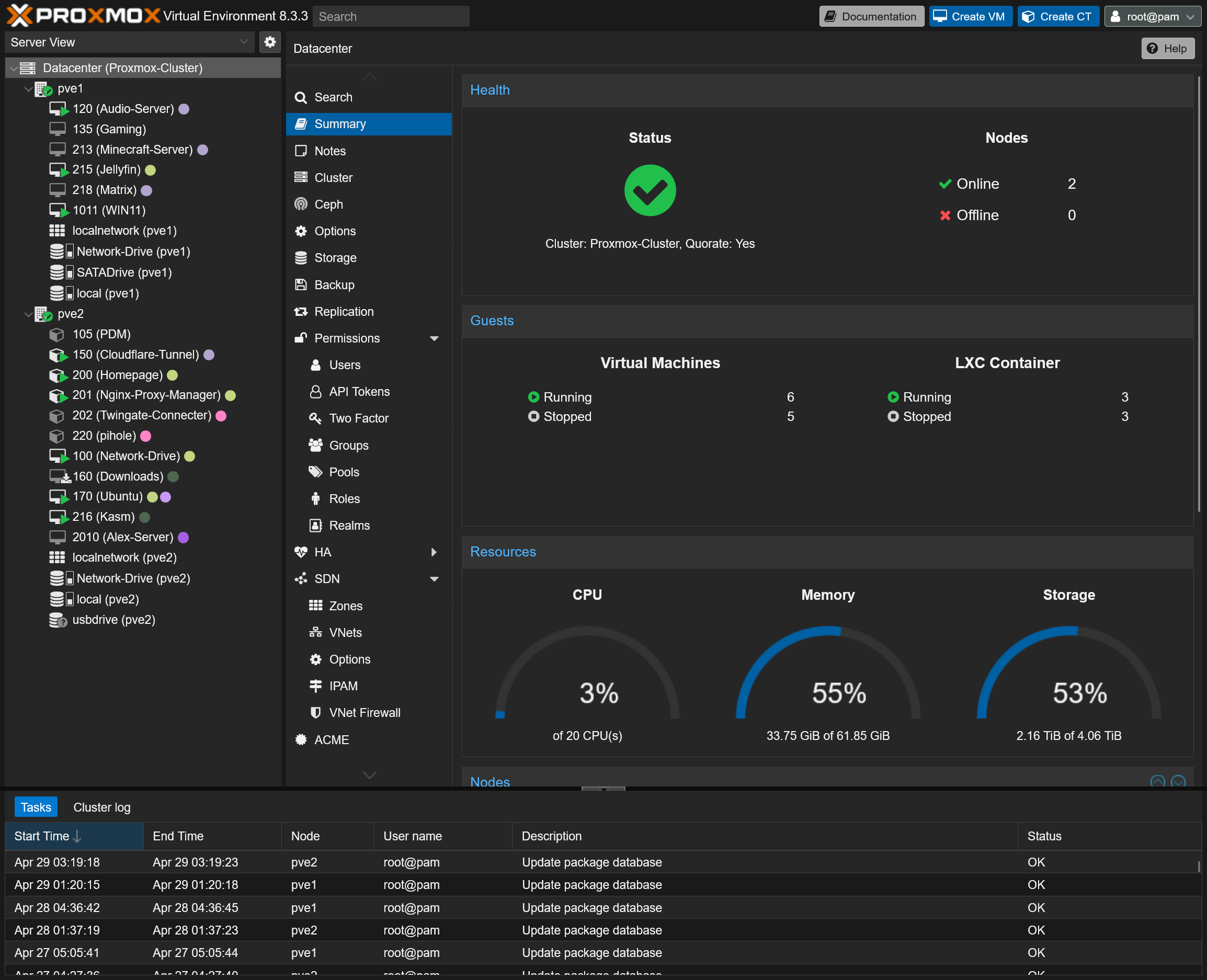
Task: Click the top Search input field
Action: (391, 16)
